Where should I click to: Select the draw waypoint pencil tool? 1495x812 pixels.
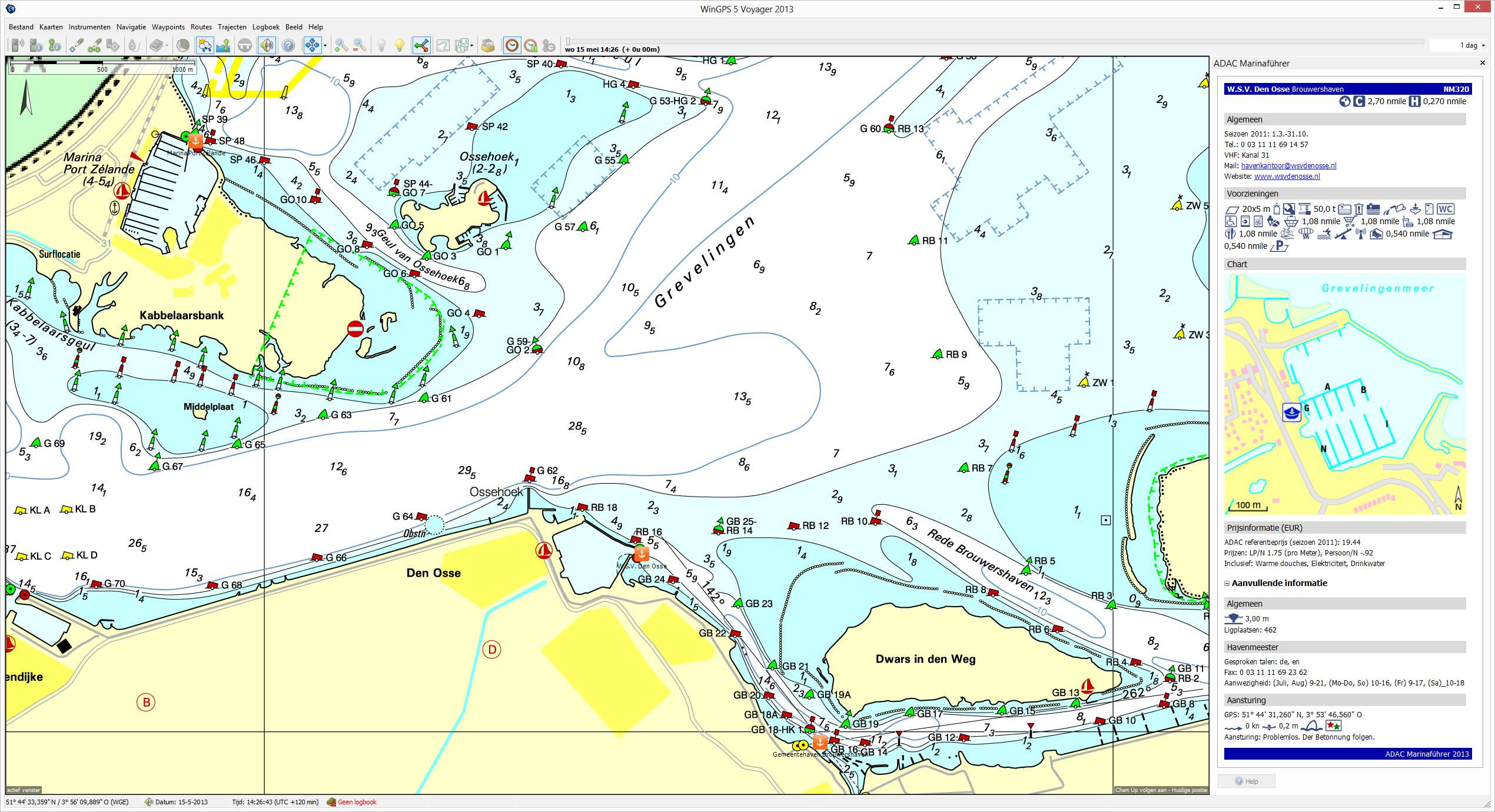(x=77, y=45)
